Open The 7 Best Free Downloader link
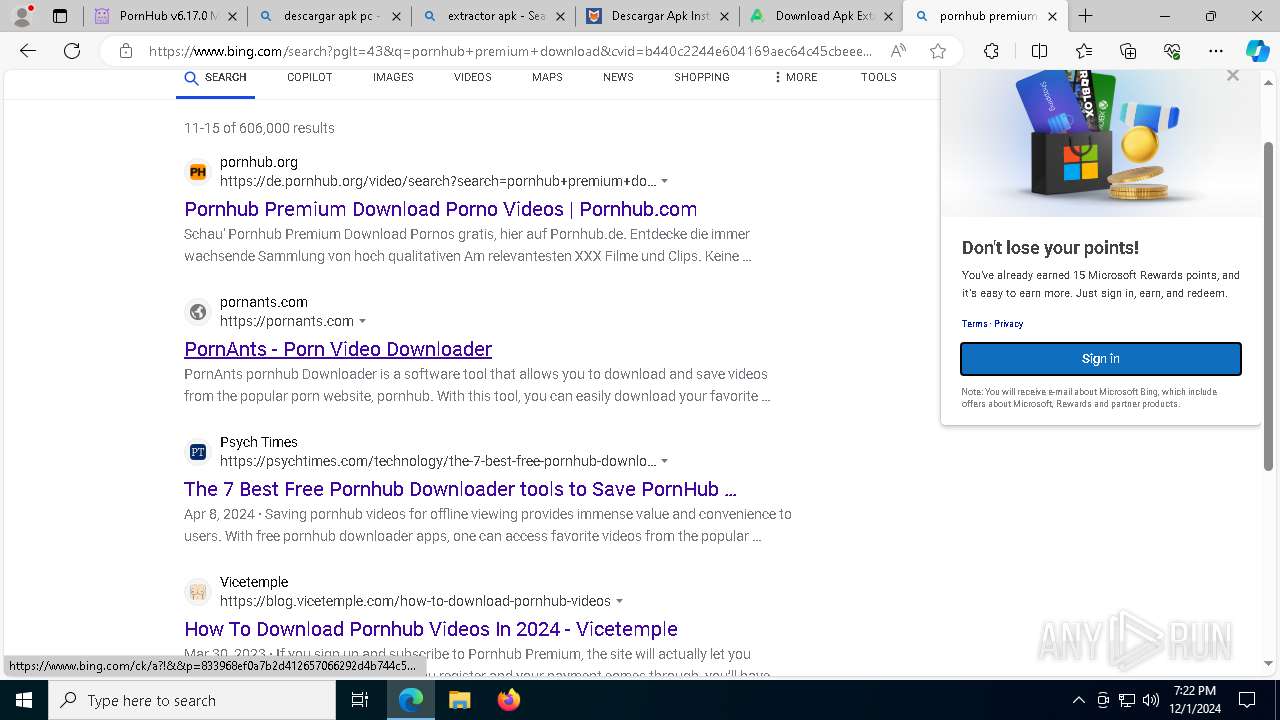 click(460, 489)
